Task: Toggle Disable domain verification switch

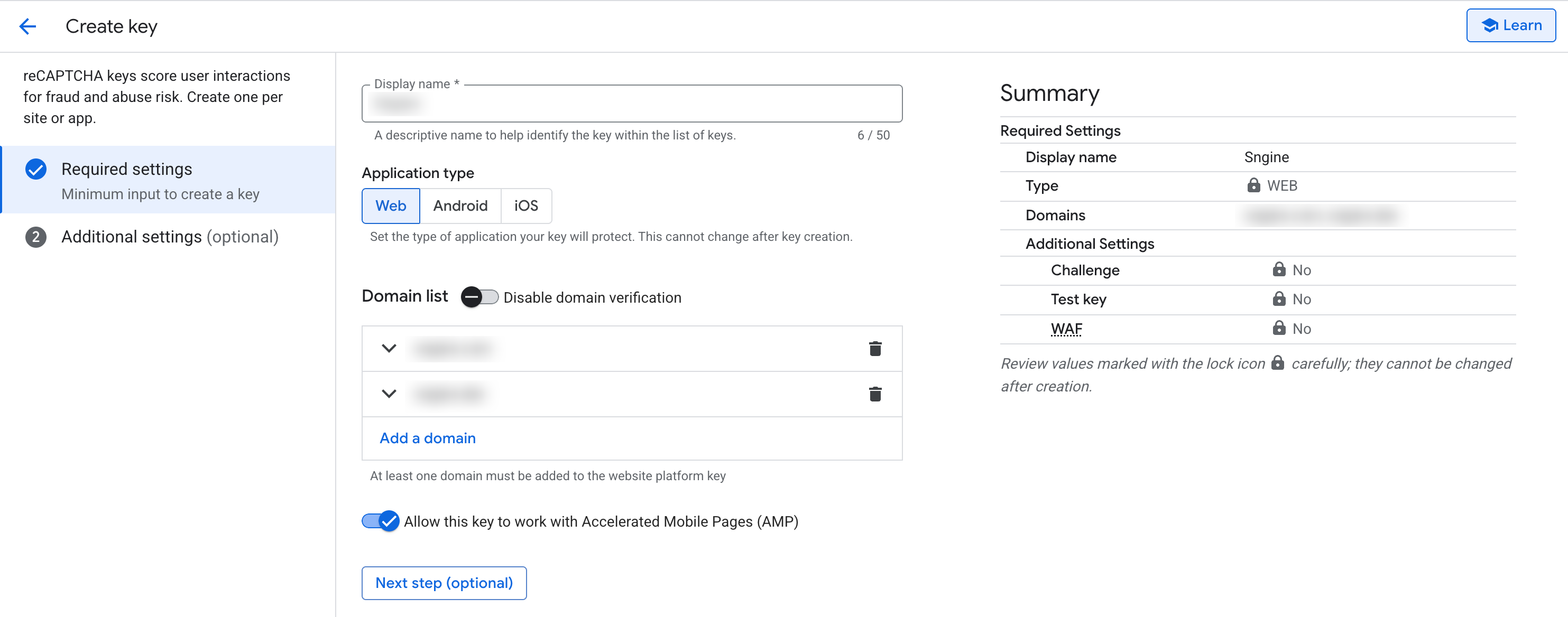Action: 479,297
